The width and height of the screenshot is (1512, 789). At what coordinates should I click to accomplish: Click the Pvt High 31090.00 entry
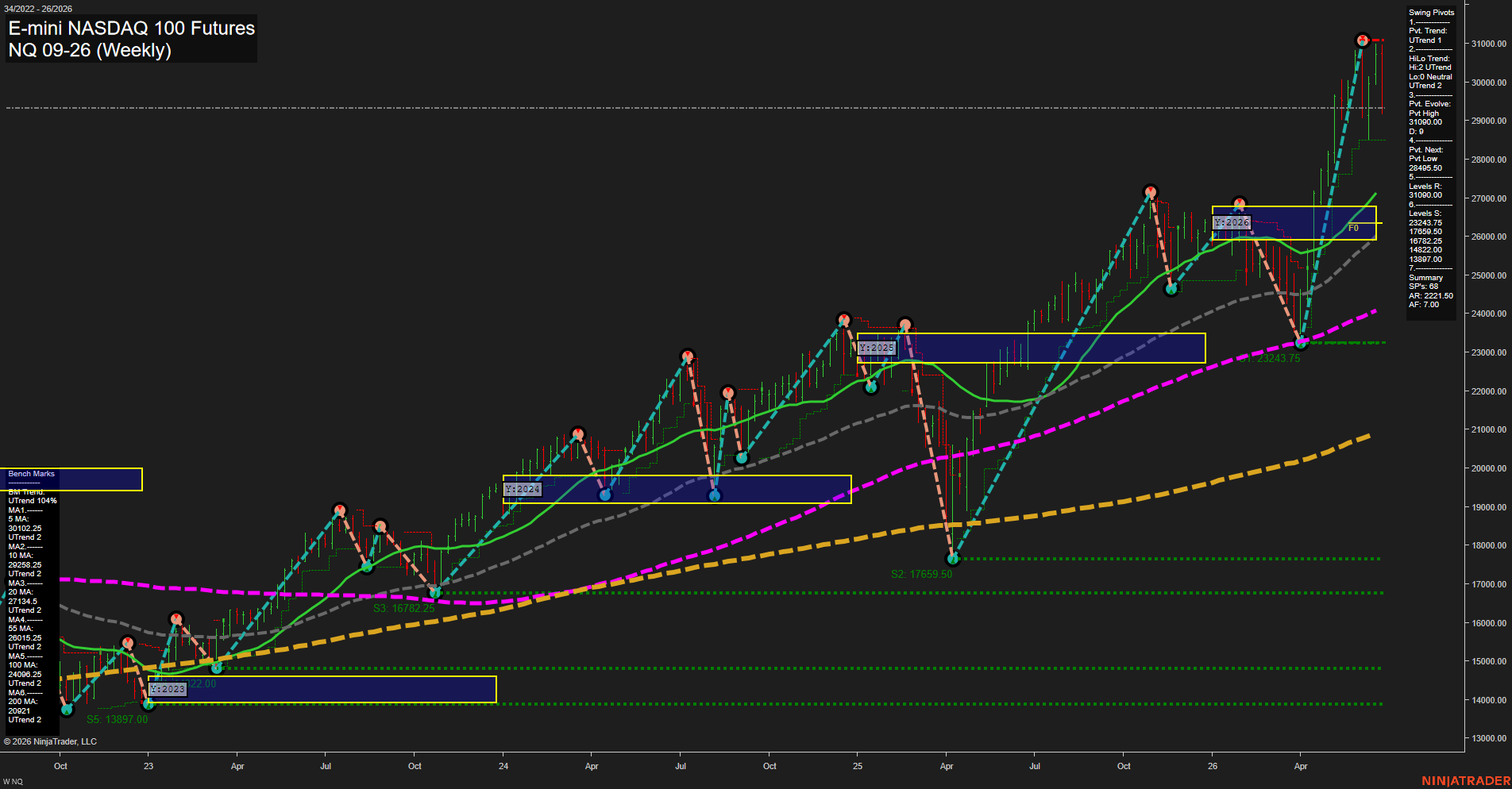[1425, 117]
